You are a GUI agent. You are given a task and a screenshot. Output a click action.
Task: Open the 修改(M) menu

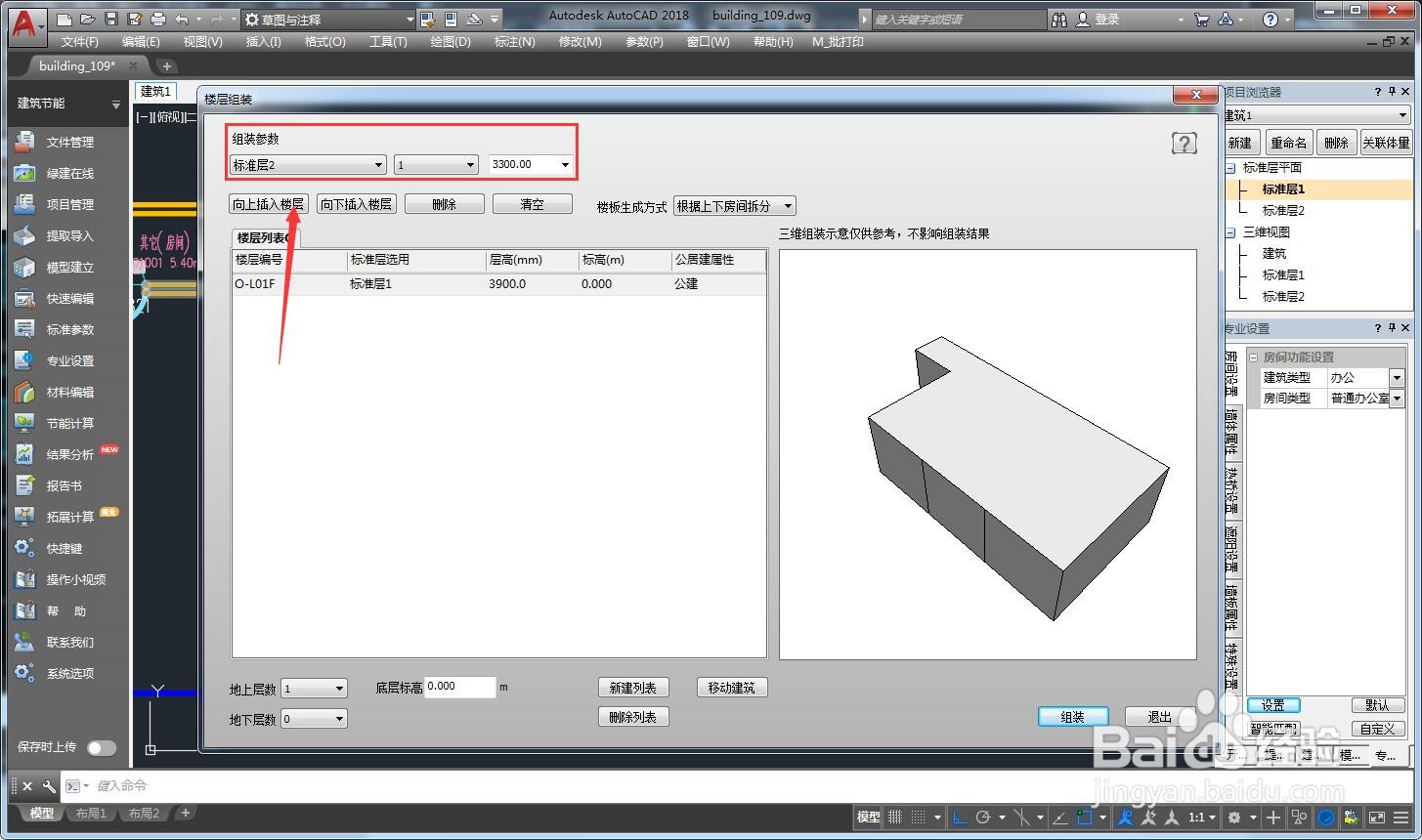pyautogui.click(x=580, y=42)
